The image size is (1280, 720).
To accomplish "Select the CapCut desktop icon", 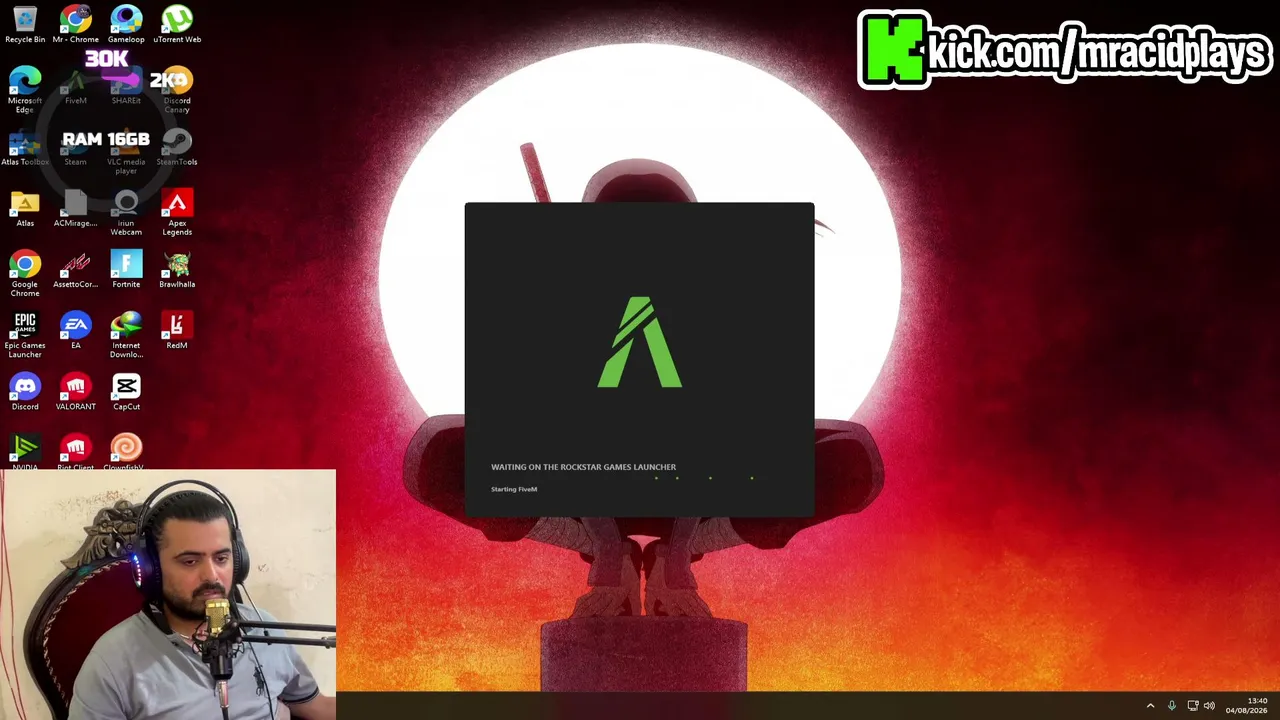I will click(126, 392).
